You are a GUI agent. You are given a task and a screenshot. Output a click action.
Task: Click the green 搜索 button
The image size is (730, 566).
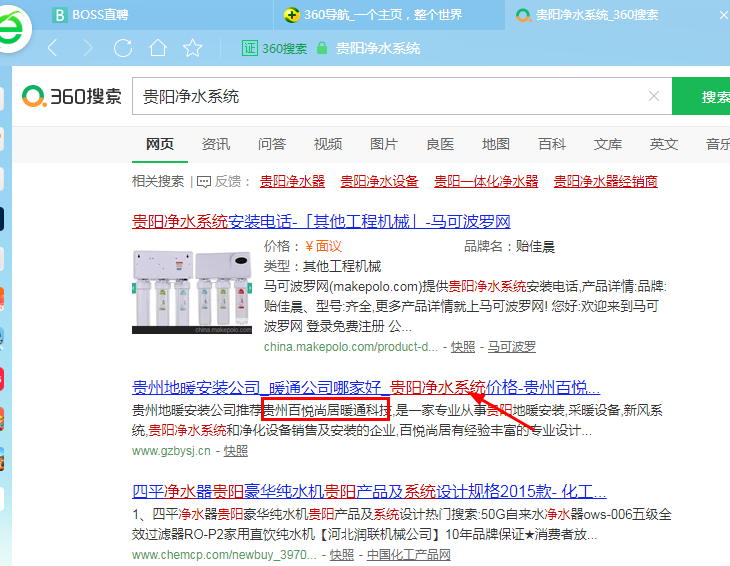click(701, 96)
